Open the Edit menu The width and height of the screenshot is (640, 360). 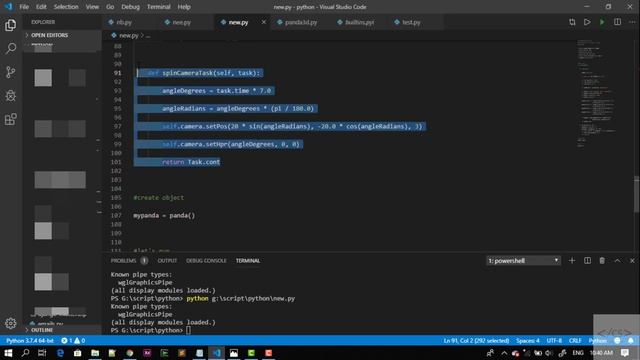pos(41,7)
